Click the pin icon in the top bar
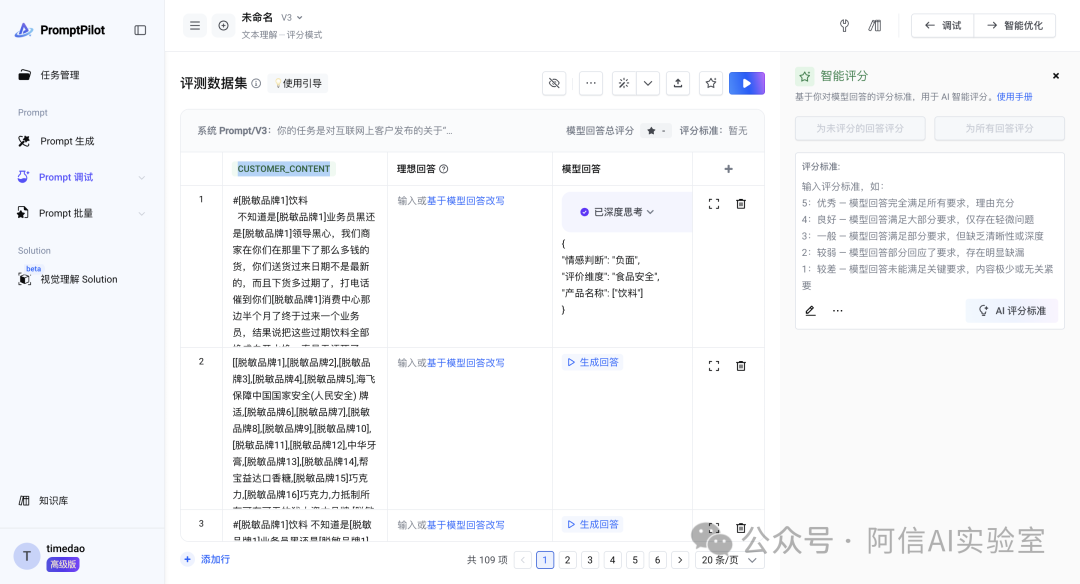The height and width of the screenshot is (584, 1080). pos(844,25)
